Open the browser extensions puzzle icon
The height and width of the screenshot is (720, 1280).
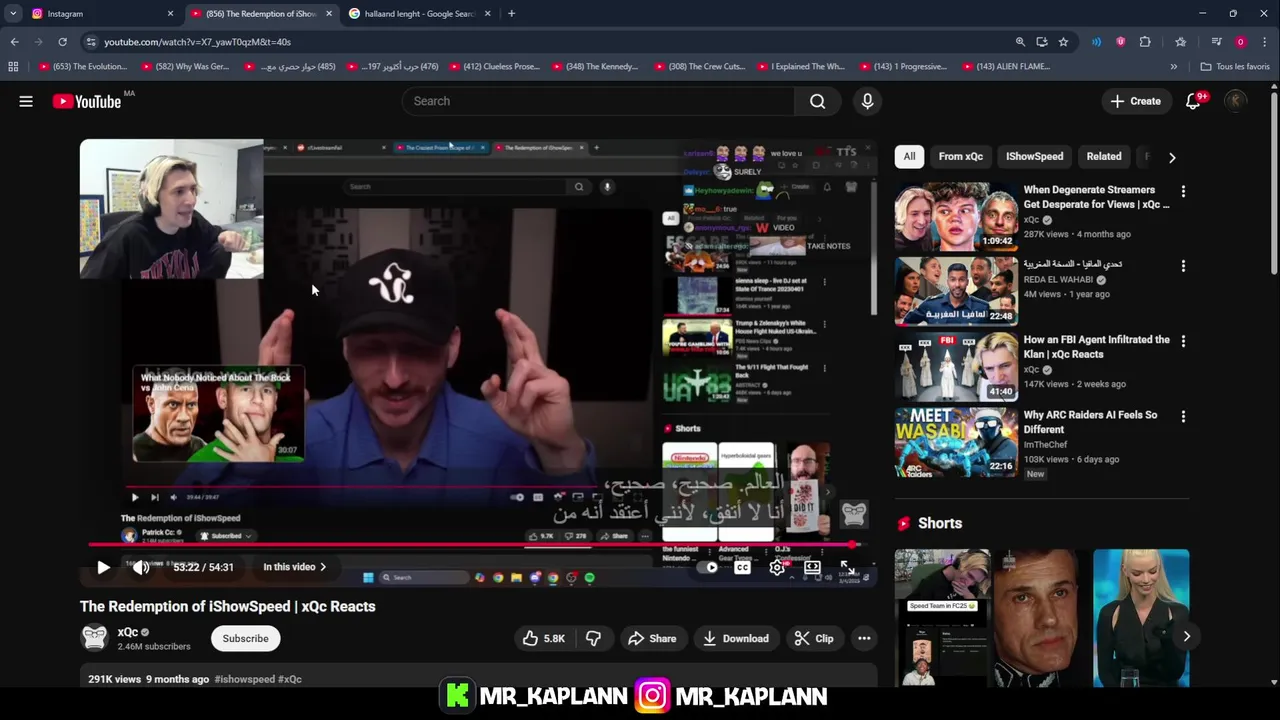click(1145, 42)
